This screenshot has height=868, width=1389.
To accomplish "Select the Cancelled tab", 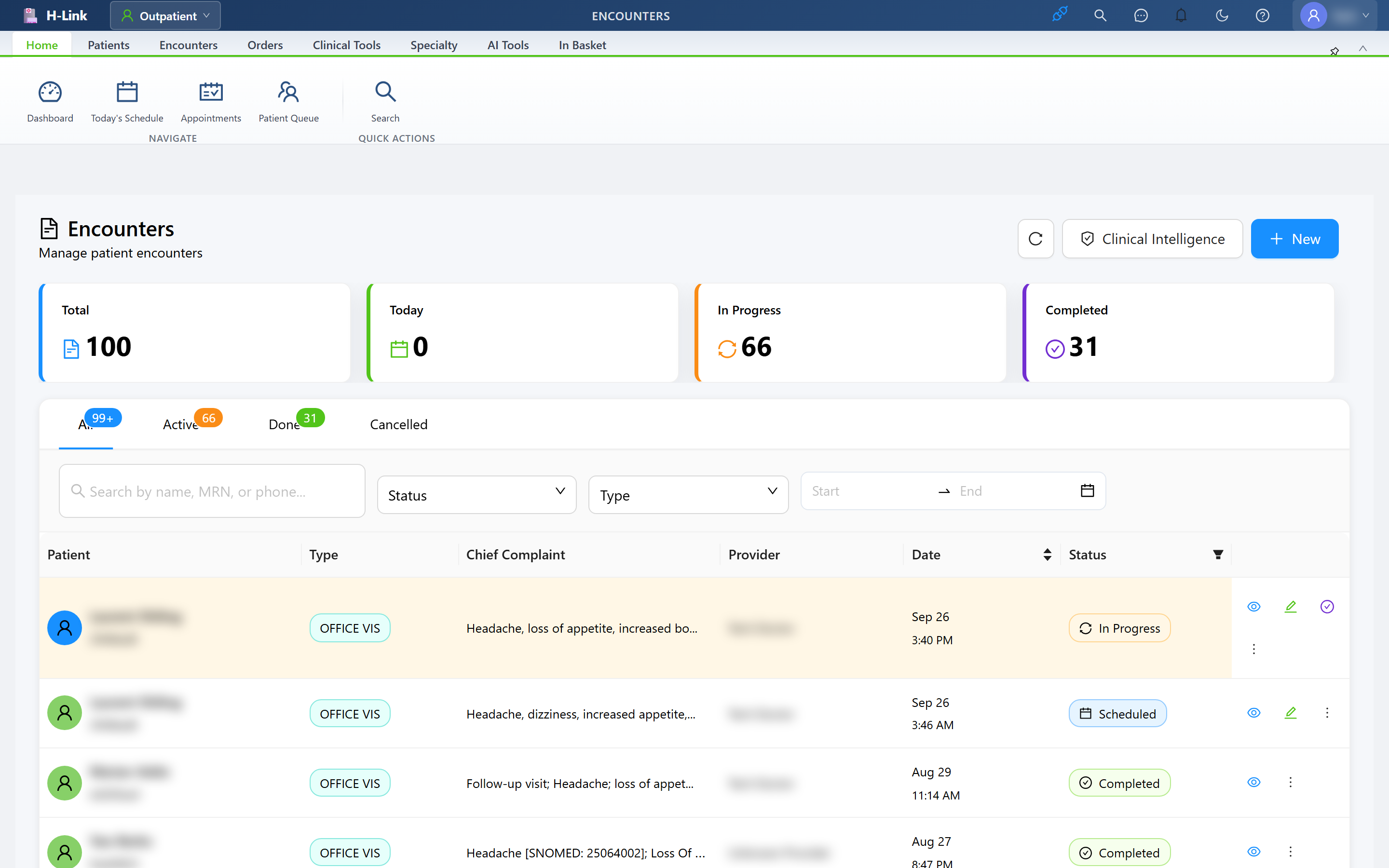I will tap(399, 424).
